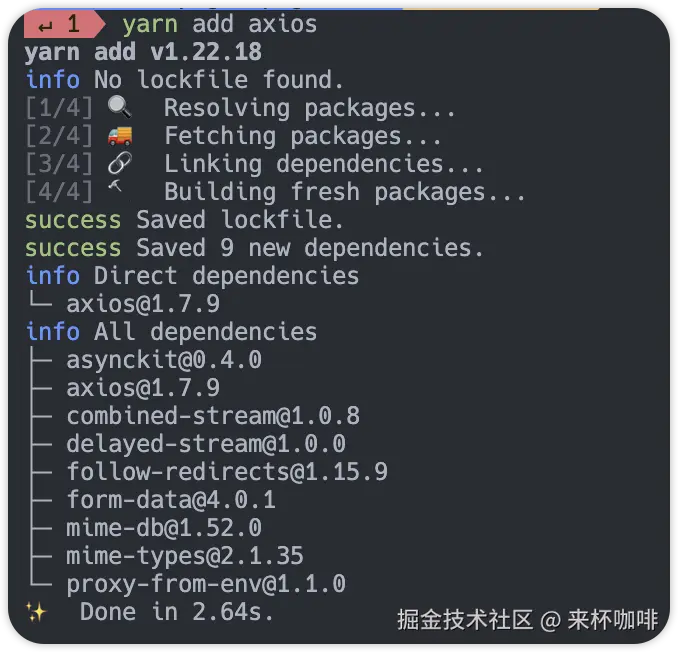
Task: Click the direct dependency axios@1.7.9 entry
Action: click(x=143, y=303)
